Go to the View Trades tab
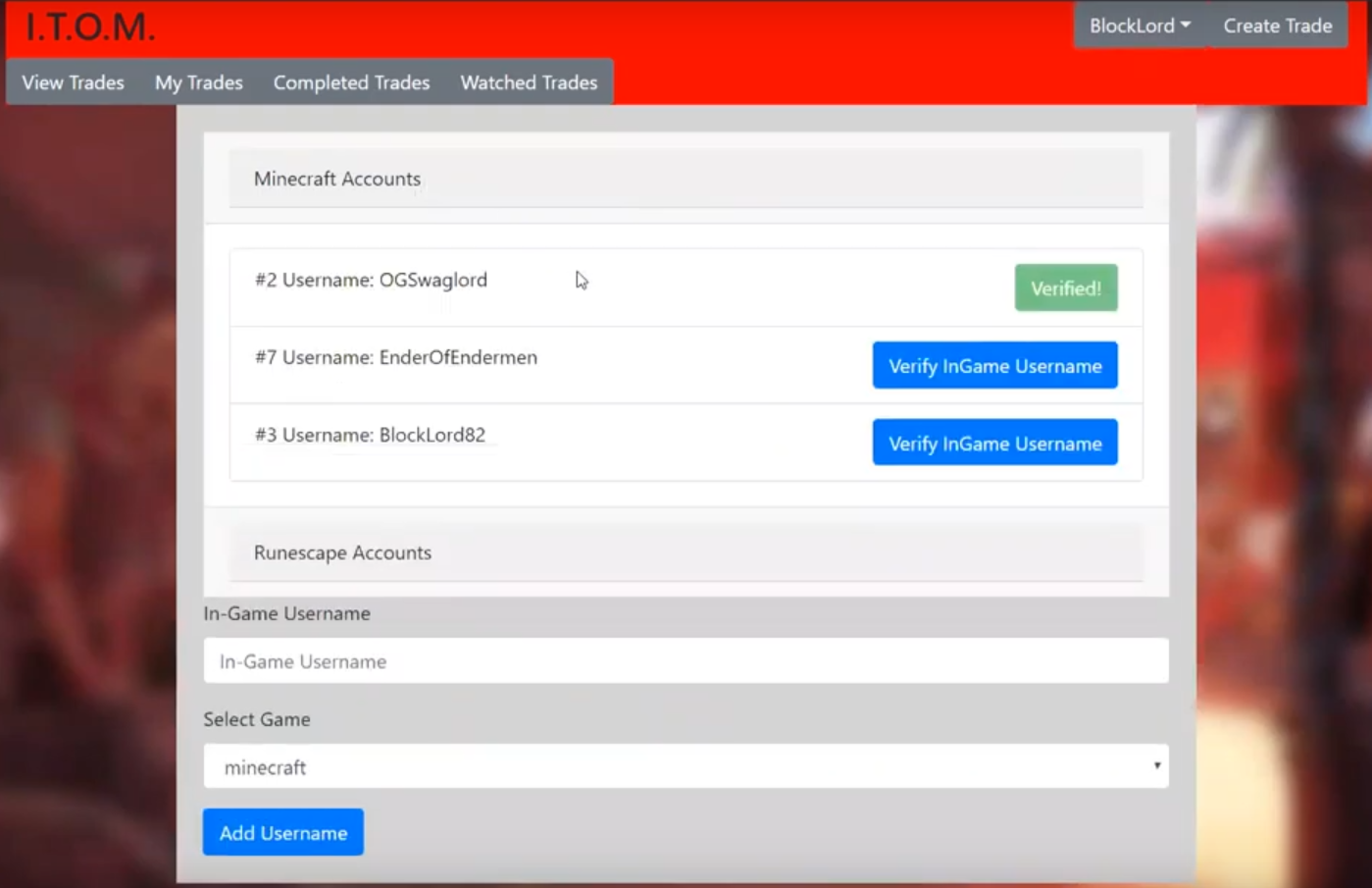Image resolution: width=1372 pixels, height=888 pixels. pyautogui.click(x=74, y=82)
